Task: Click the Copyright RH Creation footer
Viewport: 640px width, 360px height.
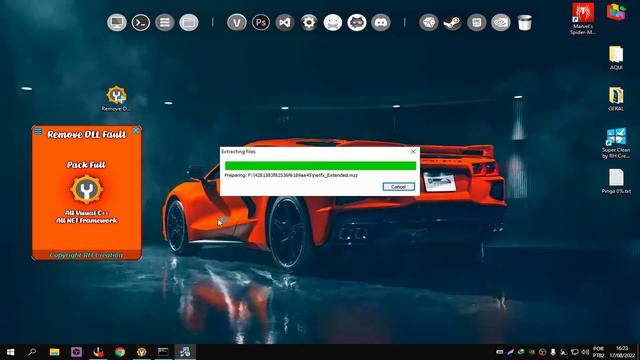Action: click(x=86, y=255)
